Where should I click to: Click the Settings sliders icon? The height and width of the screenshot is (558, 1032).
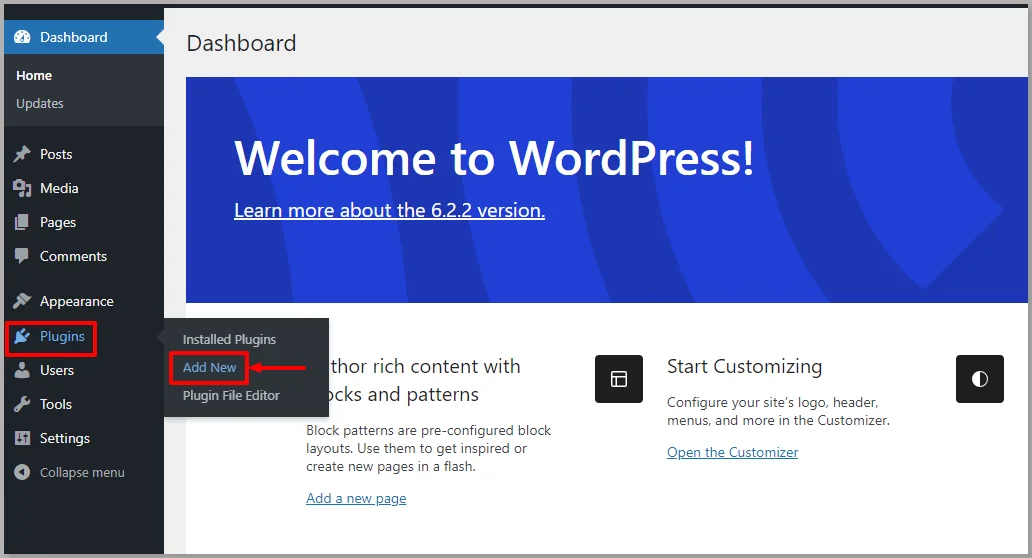point(22,438)
